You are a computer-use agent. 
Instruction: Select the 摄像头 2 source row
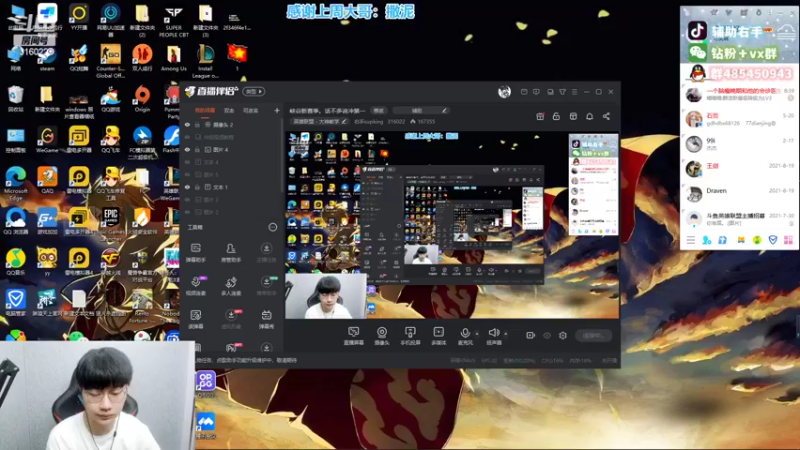(231, 124)
